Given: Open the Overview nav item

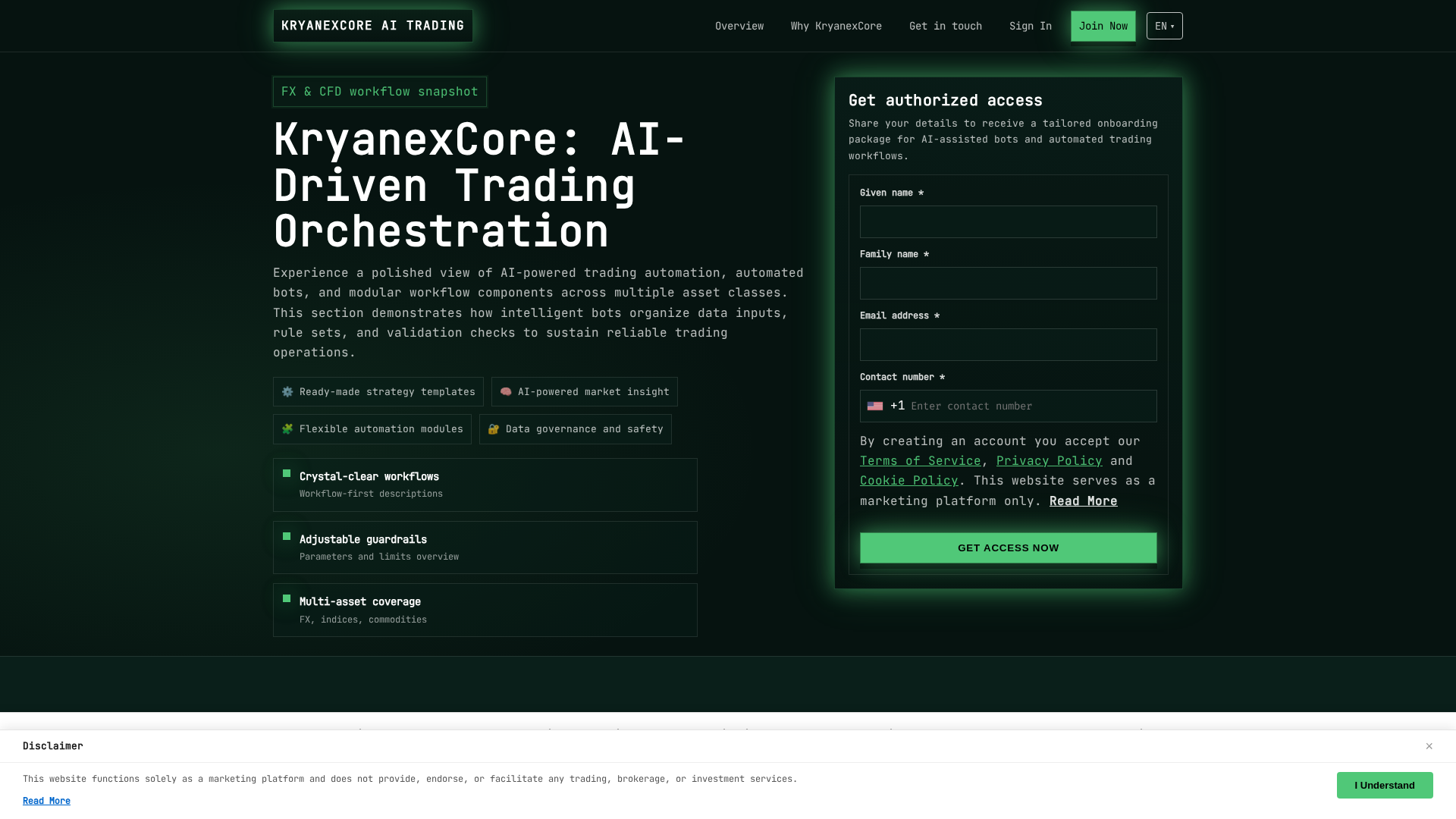Looking at the screenshot, I should [x=739, y=26].
